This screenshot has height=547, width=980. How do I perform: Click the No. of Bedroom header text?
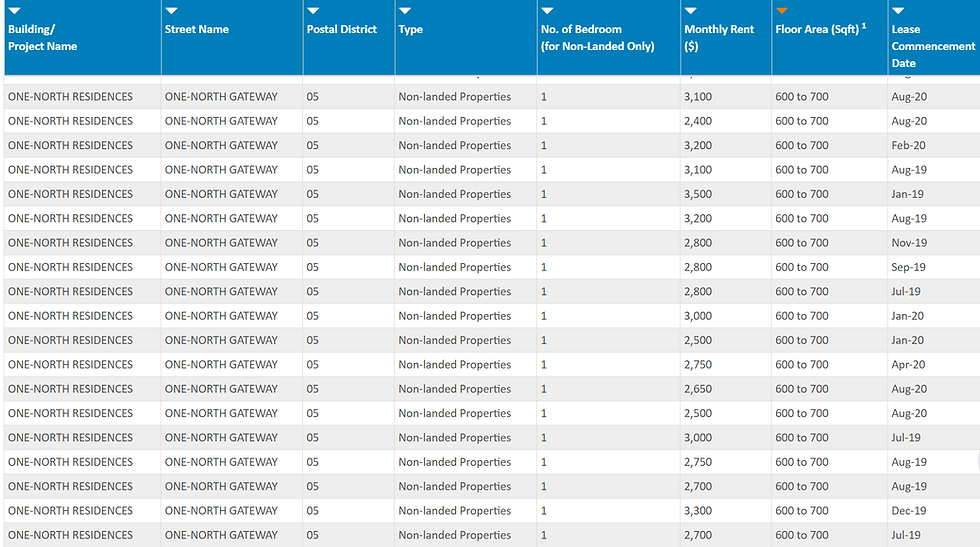click(598, 38)
